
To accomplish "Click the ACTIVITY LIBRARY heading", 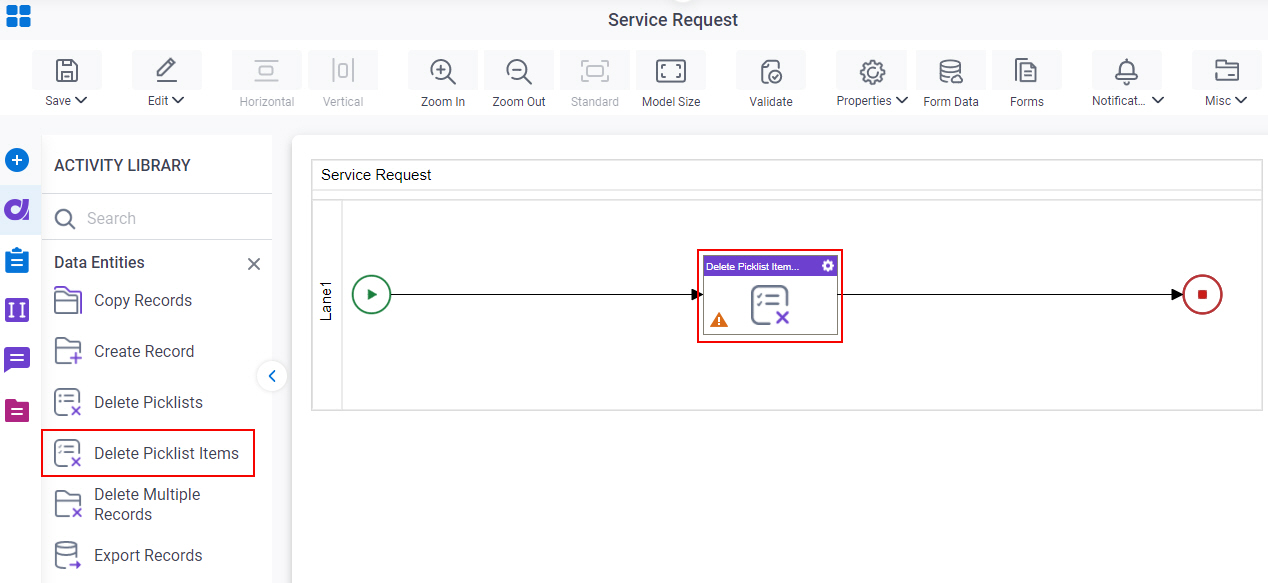I will click(122, 165).
